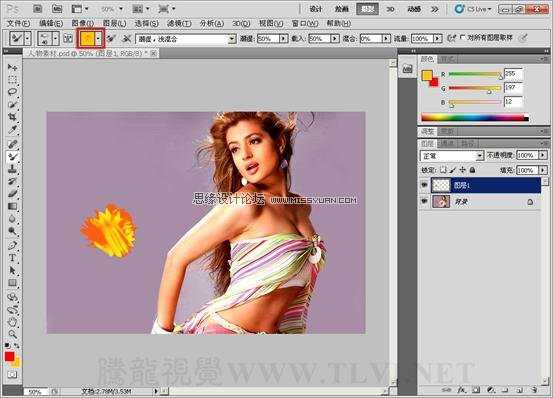Enable the 对所有图层取样 checkbox
This screenshot has width=553, height=398.
coord(463,37)
